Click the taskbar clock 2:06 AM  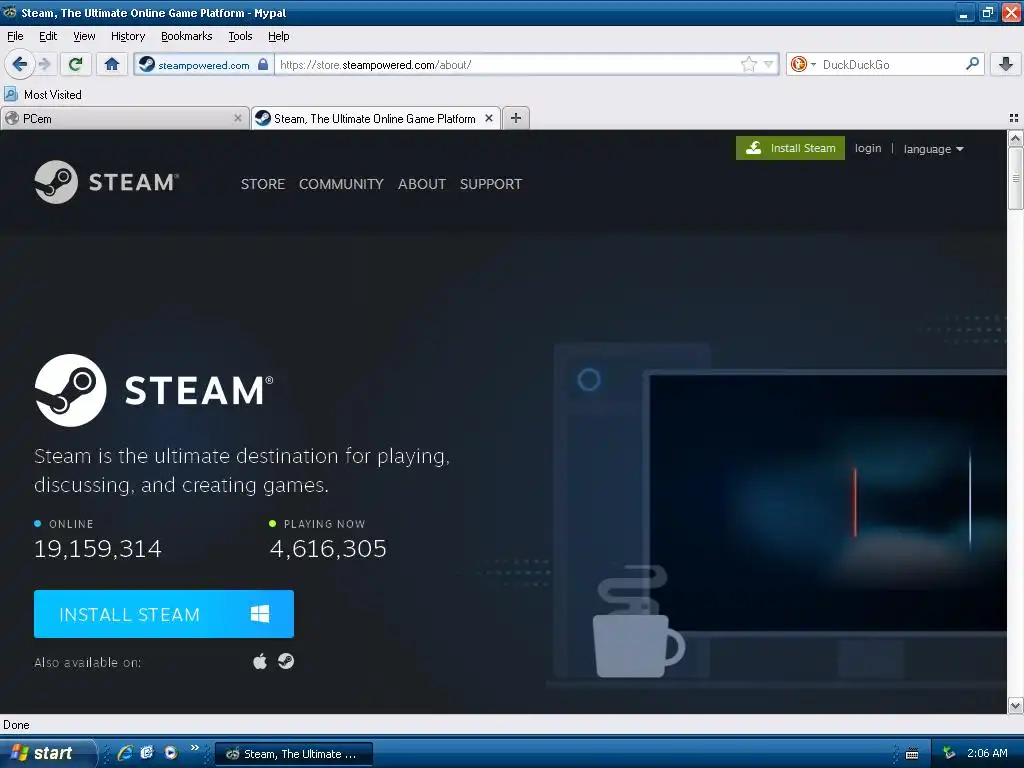click(987, 753)
